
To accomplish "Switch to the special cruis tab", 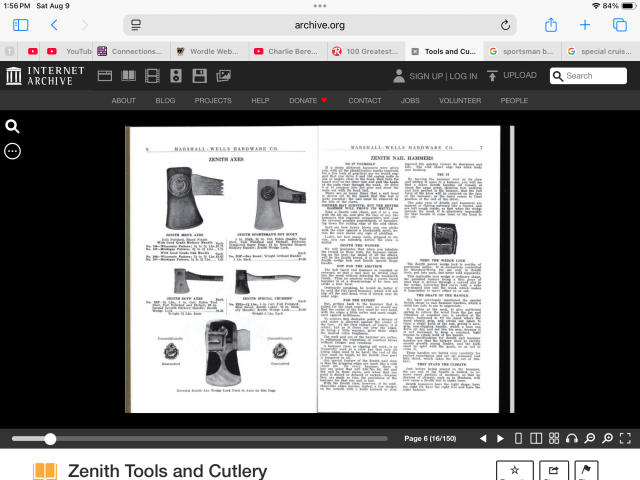I will click(601, 51).
